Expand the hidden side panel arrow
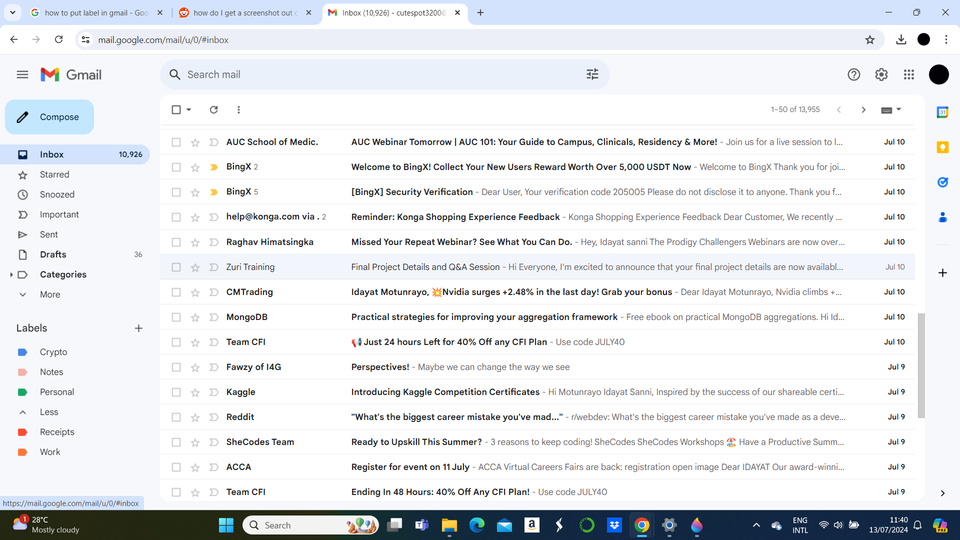The height and width of the screenshot is (540, 960). coord(943,493)
